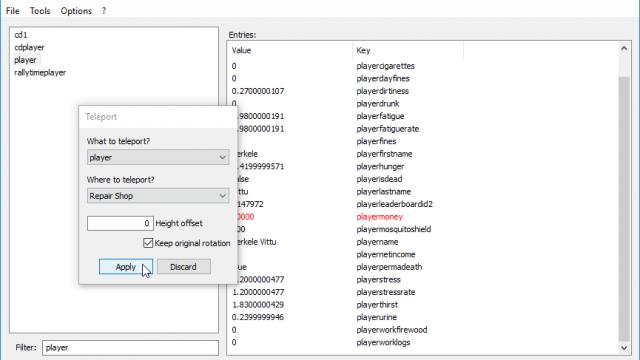Select the playerdrunk key
640x360 pixels.
(378, 104)
